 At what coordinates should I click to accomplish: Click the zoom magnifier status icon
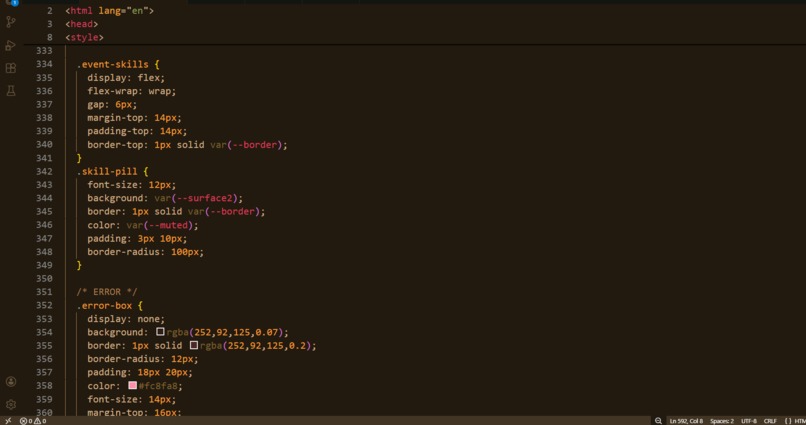pos(658,421)
